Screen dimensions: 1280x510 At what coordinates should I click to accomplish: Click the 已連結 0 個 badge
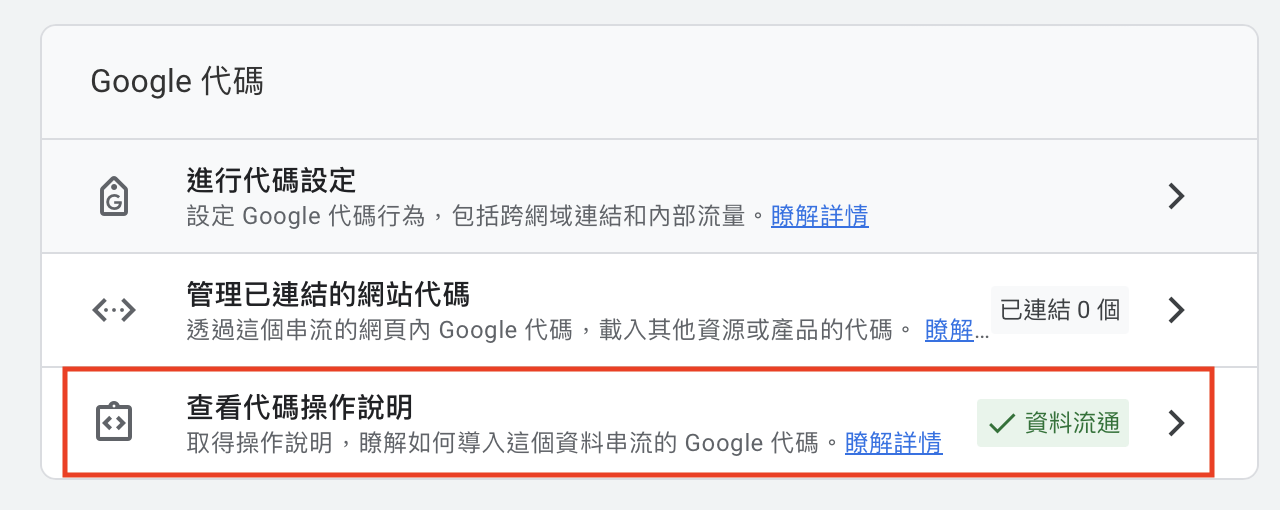tap(1060, 310)
